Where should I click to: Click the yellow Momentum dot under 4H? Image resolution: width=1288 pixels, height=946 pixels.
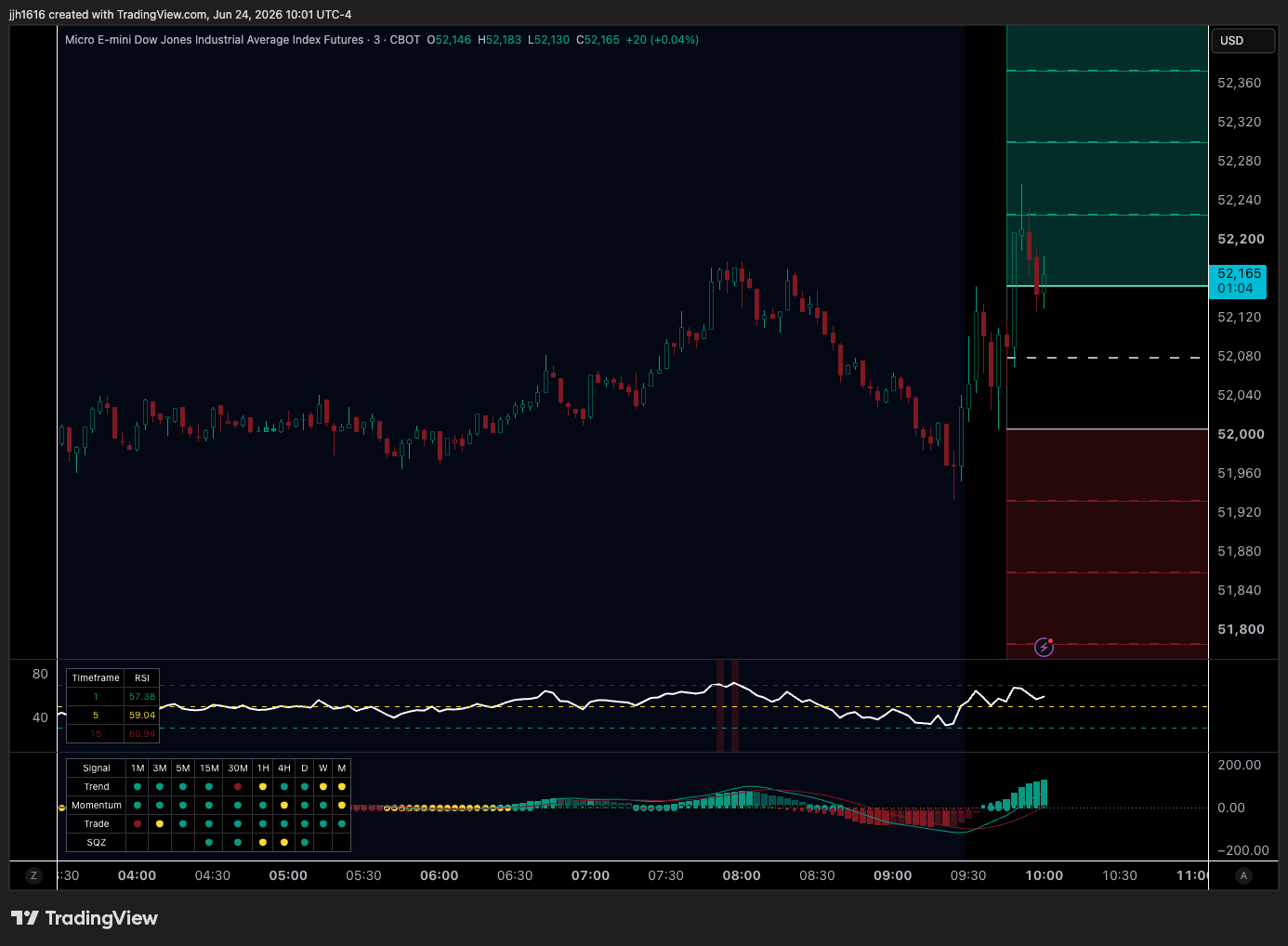click(x=284, y=806)
